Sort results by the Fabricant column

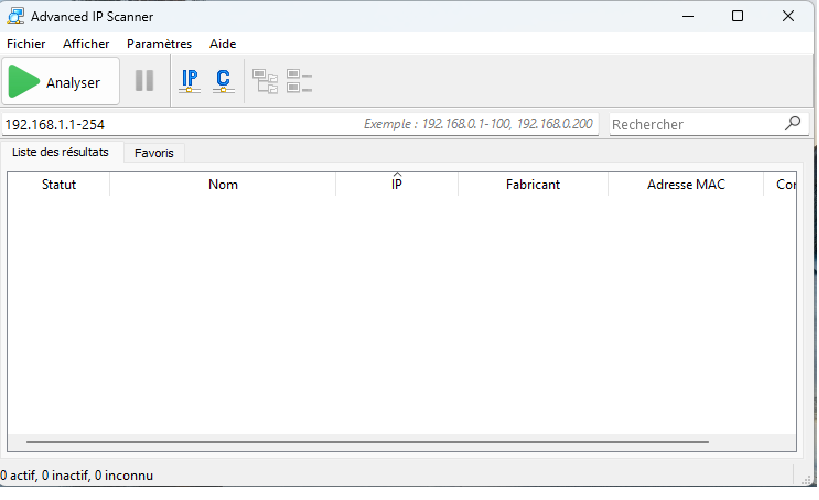[533, 184]
